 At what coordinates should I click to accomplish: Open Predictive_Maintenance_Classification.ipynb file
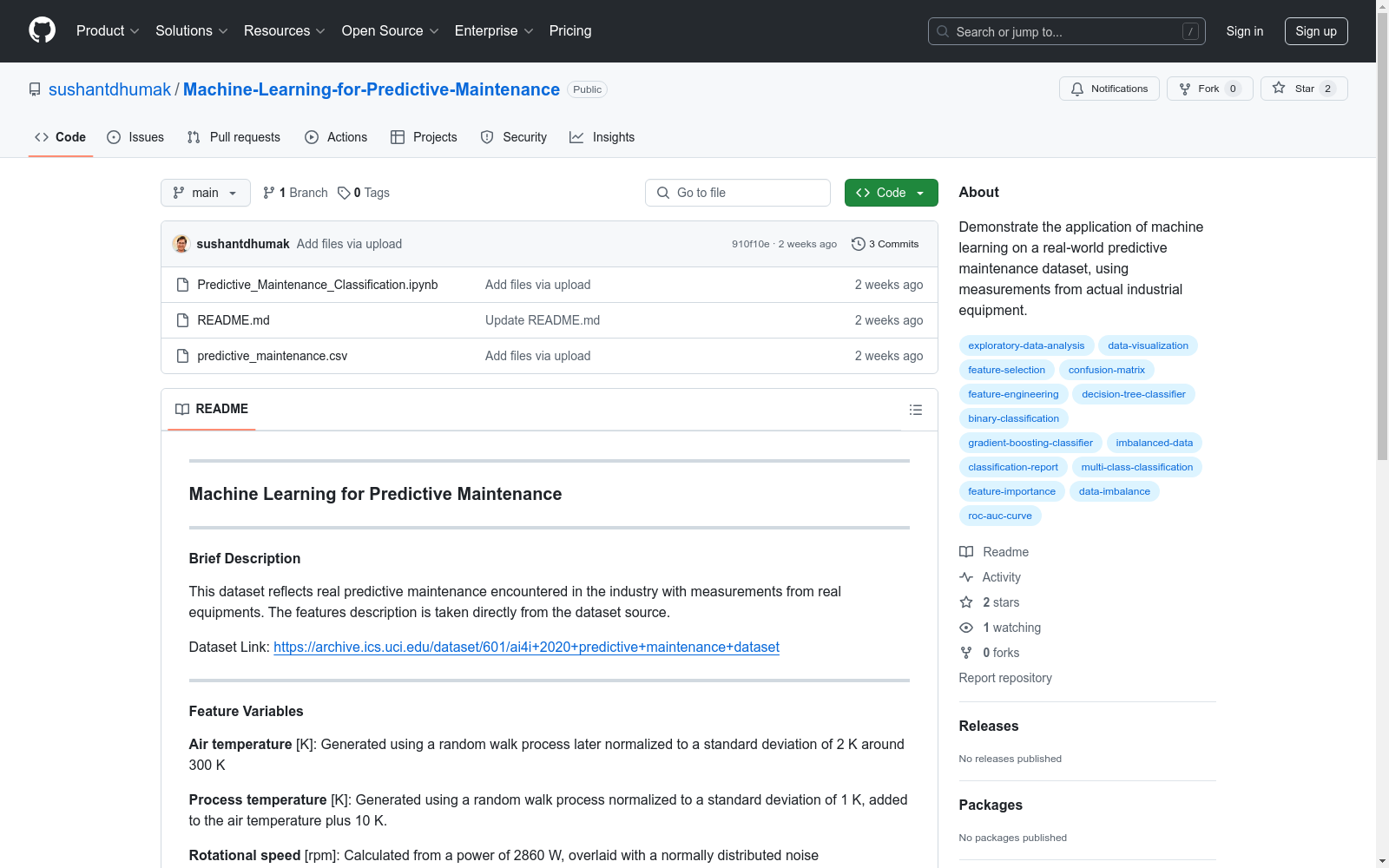[x=318, y=285]
